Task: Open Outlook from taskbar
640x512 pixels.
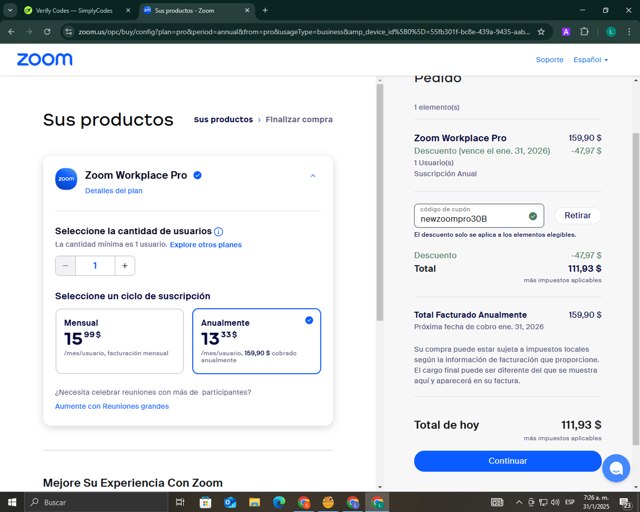Action: 230,502
